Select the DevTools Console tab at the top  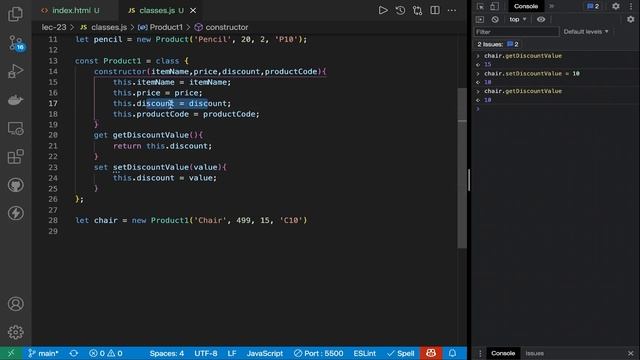pos(526,7)
